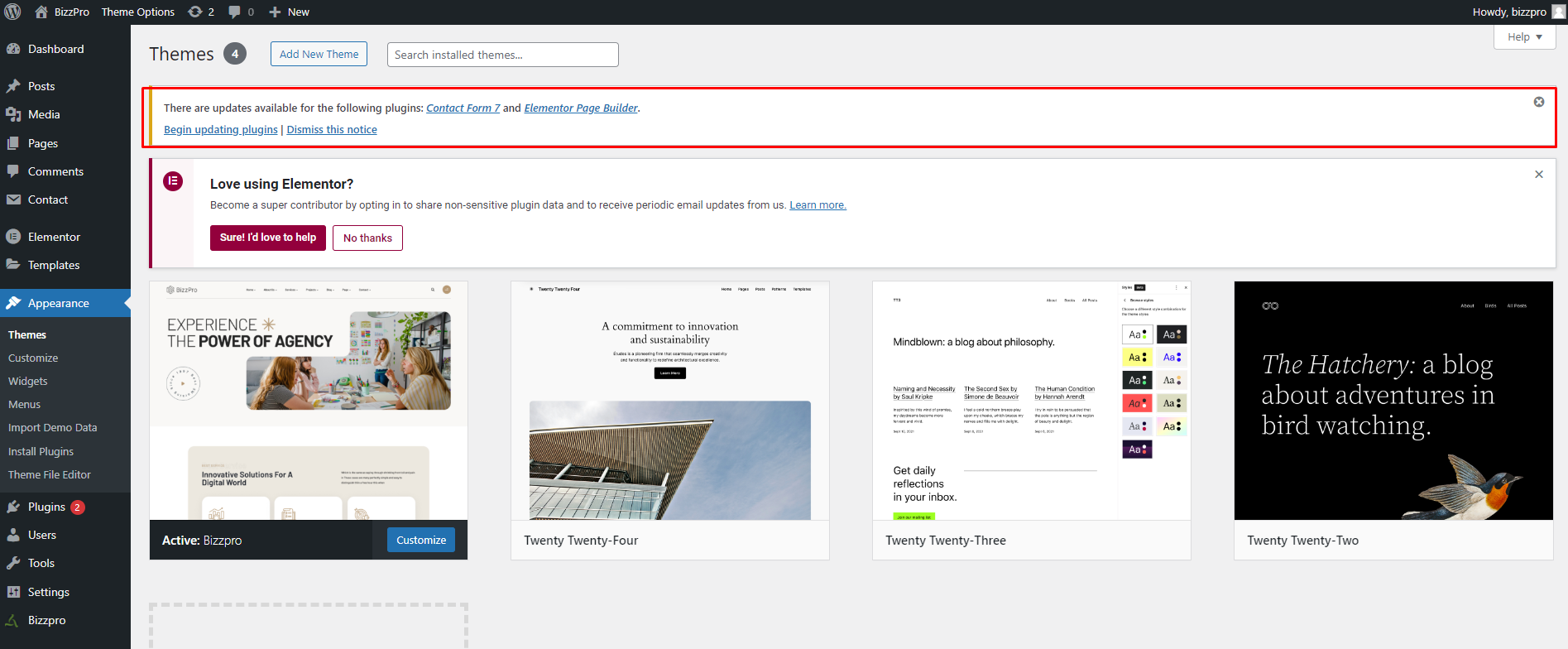This screenshot has width=1568, height=649.
Task: Open the user avatar next to Howdy, bizzpro
Action: tap(1558, 12)
